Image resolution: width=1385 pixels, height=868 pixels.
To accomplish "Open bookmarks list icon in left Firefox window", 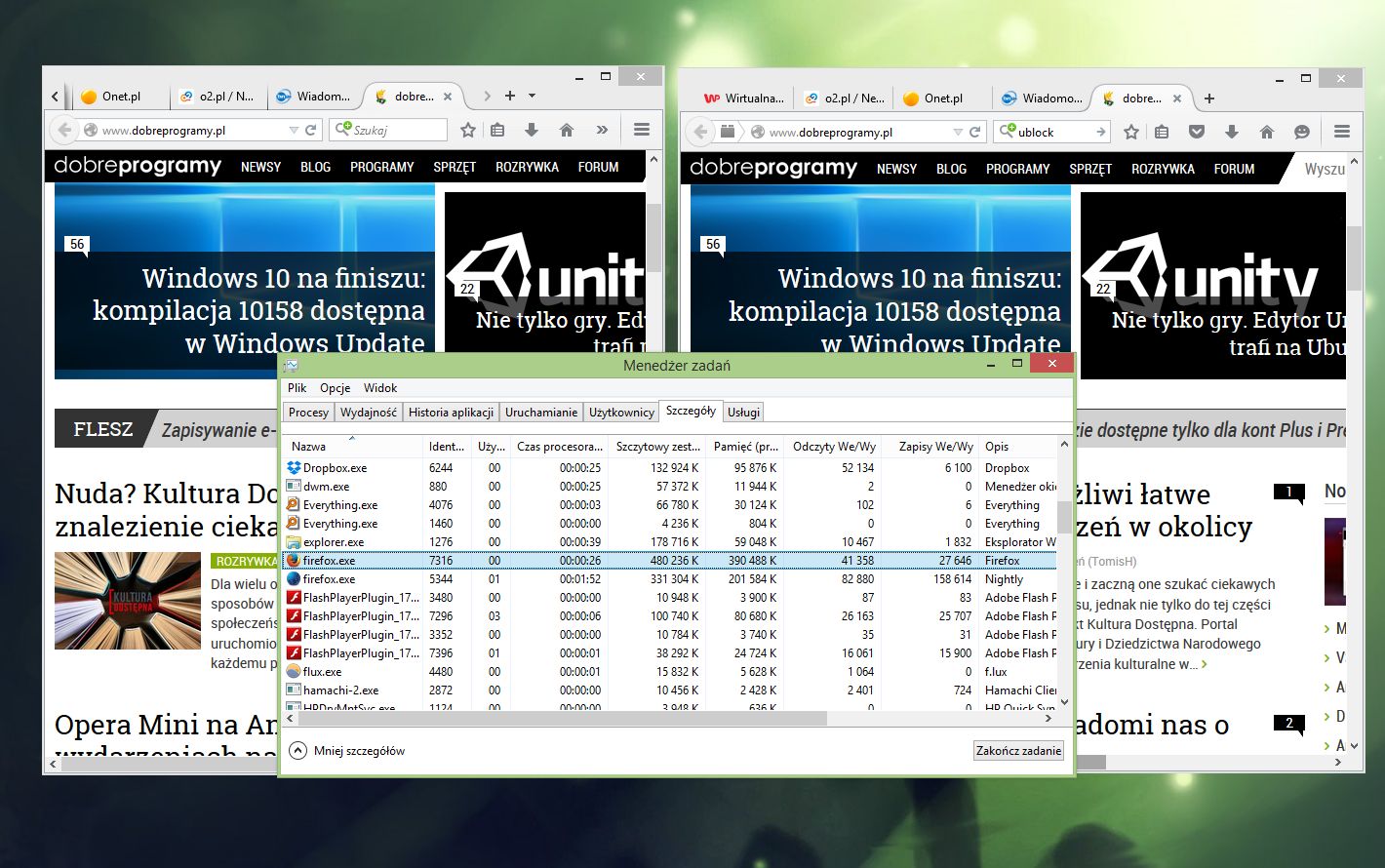I will (498, 130).
